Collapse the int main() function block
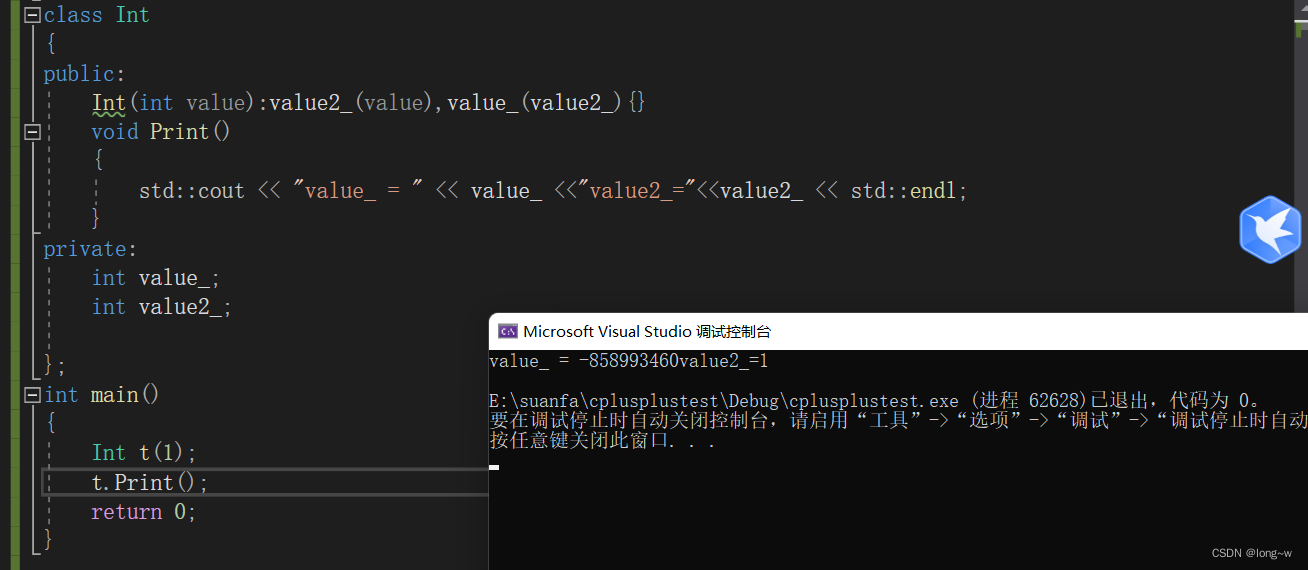 32,395
